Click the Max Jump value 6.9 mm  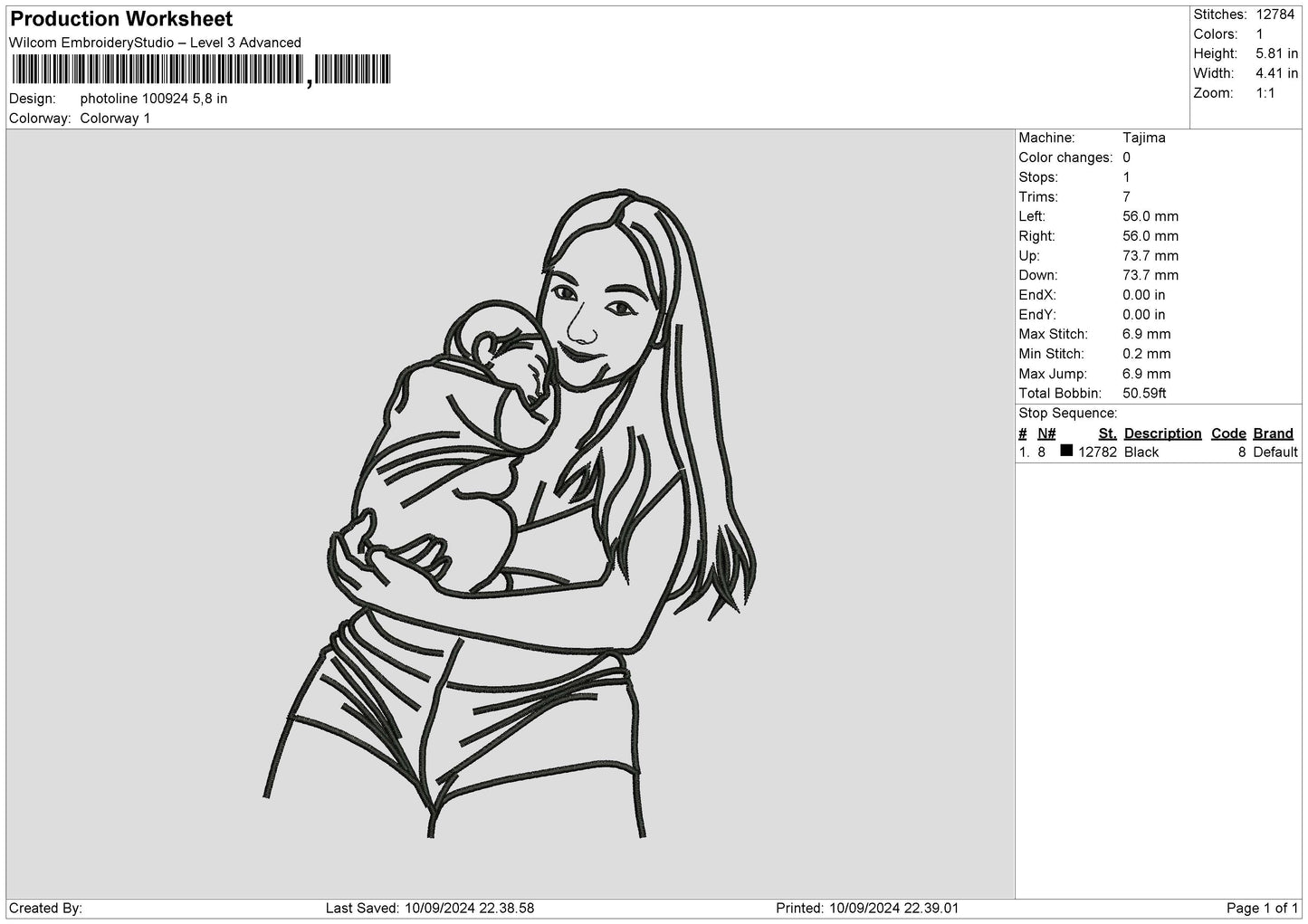click(1147, 374)
